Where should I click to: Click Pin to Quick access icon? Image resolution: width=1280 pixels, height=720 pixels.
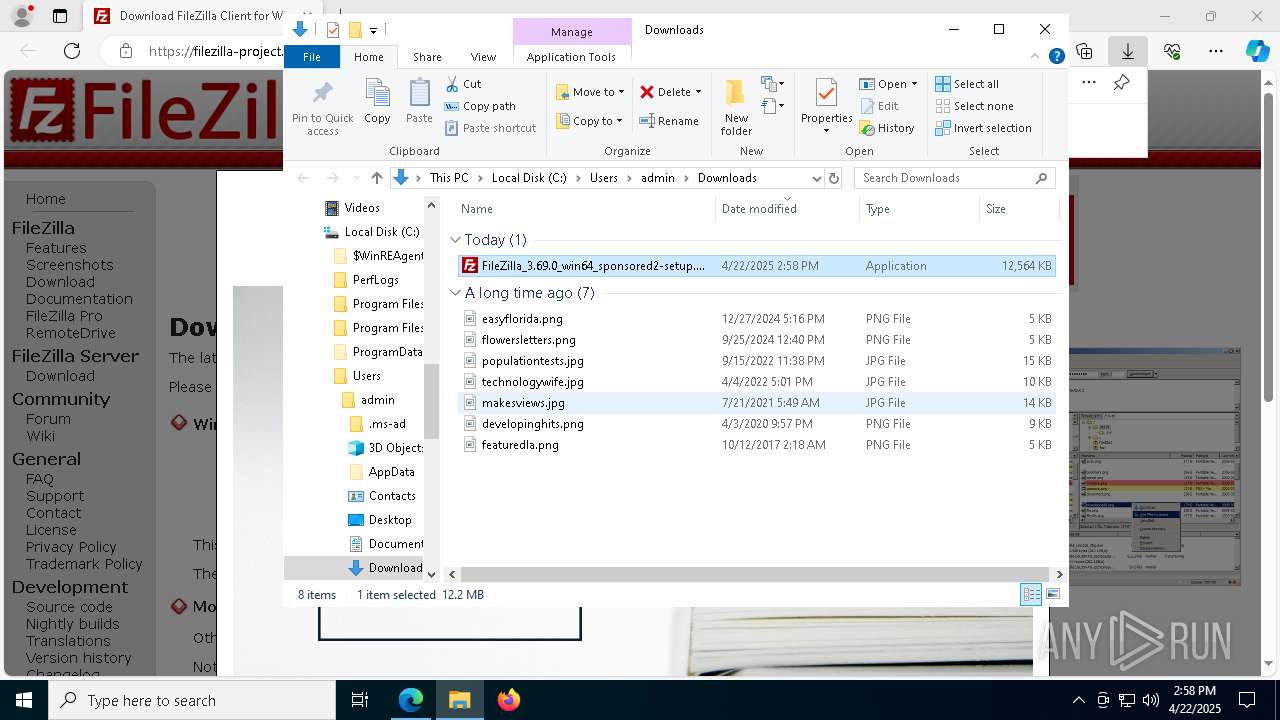click(322, 108)
